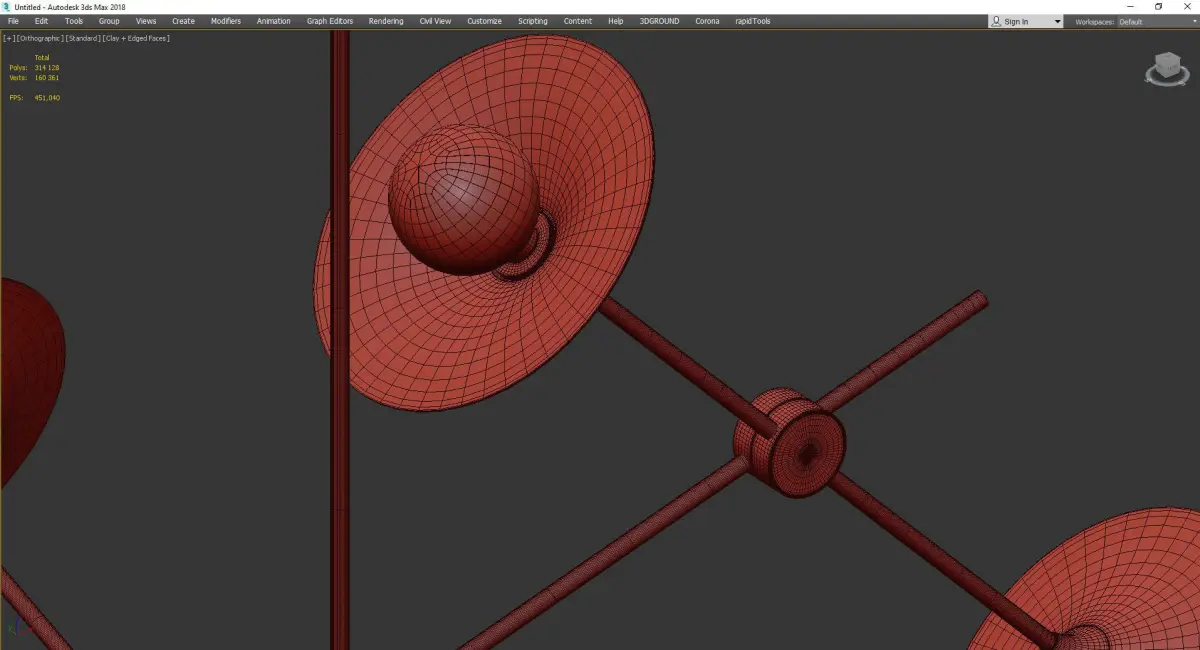This screenshot has height=650, width=1200.
Task: Click the Polys count statistic
Action: [34, 68]
